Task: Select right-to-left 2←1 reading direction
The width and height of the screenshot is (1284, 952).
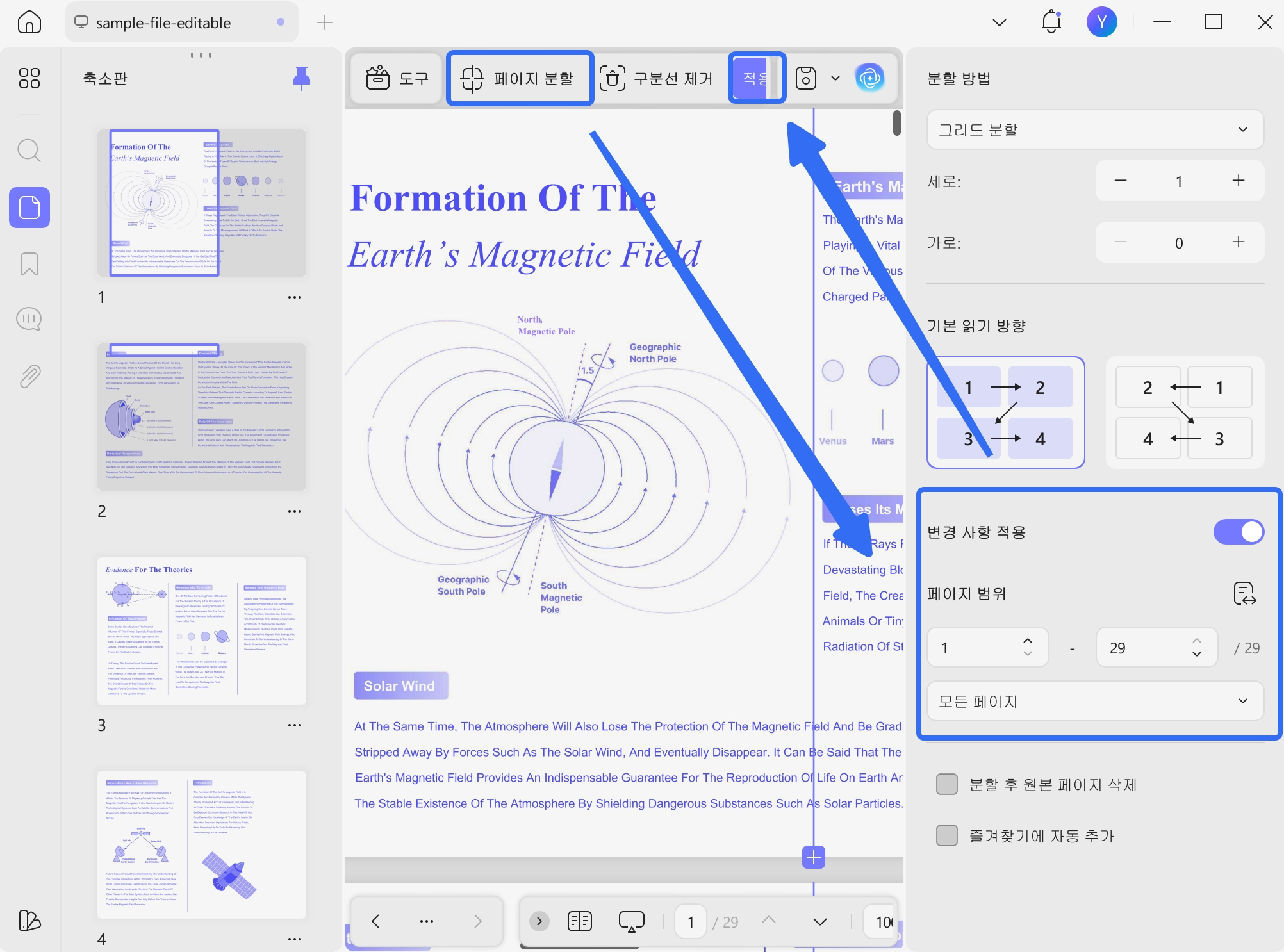Action: point(1184,413)
